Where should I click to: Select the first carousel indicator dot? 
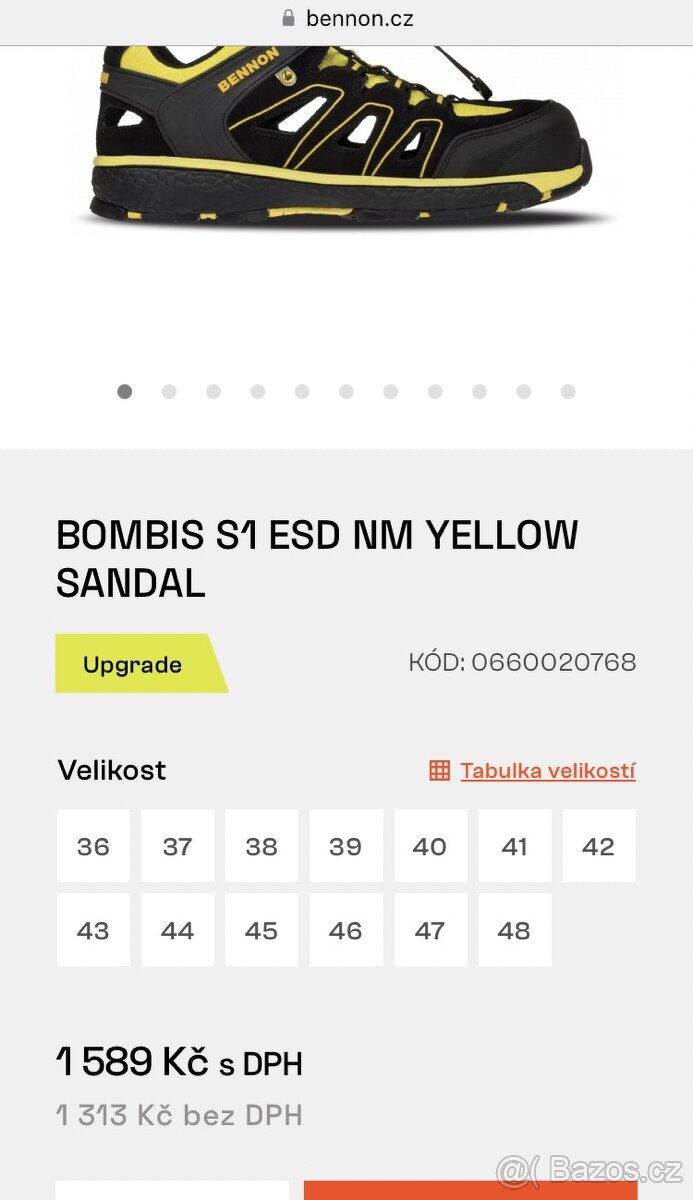(124, 392)
